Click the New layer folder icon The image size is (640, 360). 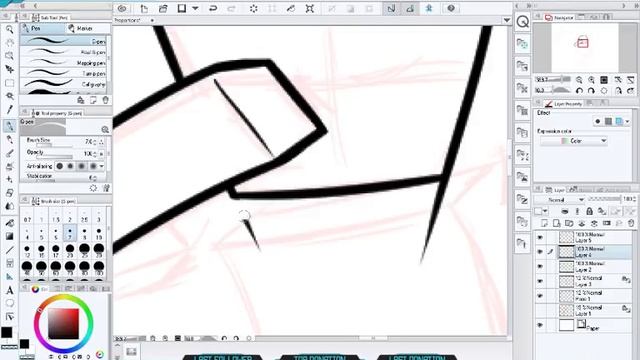coord(569,223)
